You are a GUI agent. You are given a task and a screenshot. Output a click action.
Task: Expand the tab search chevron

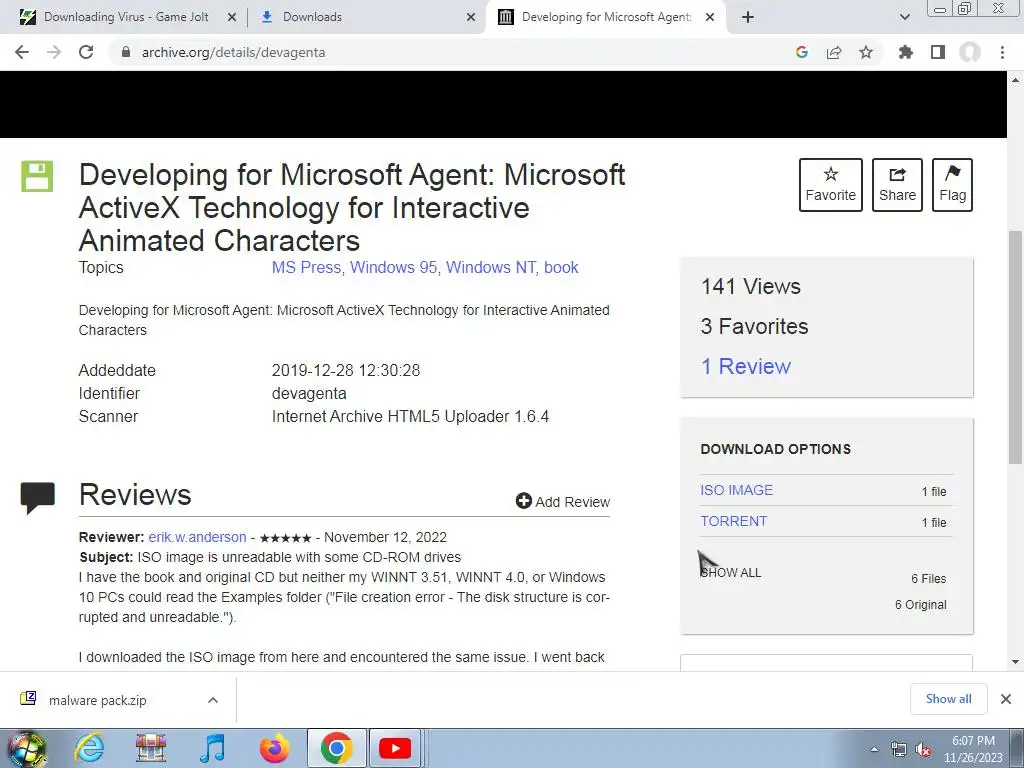pos(904,17)
